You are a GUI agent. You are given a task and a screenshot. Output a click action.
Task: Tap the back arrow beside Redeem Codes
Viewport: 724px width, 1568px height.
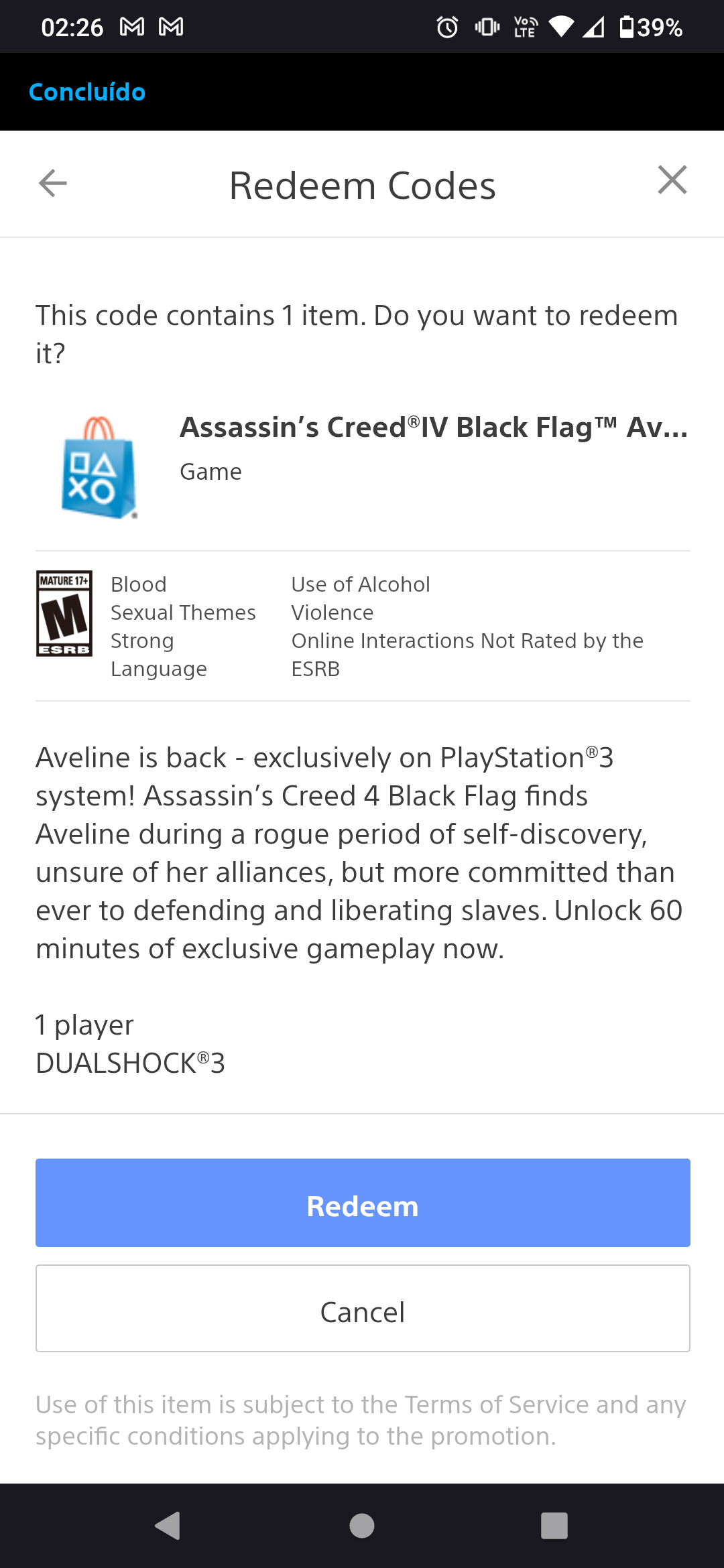53,183
